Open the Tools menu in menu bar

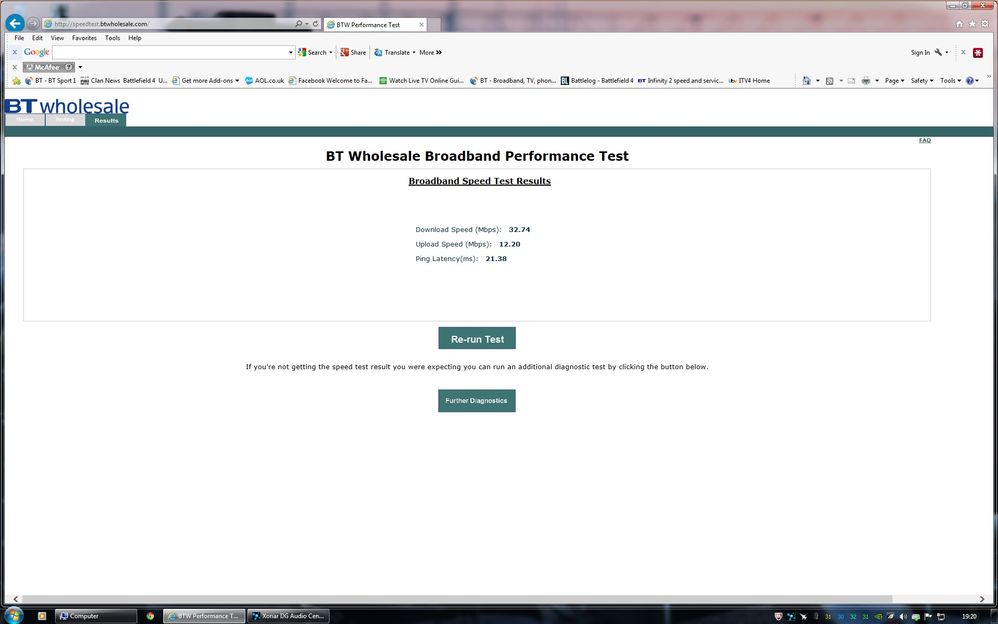coord(113,38)
